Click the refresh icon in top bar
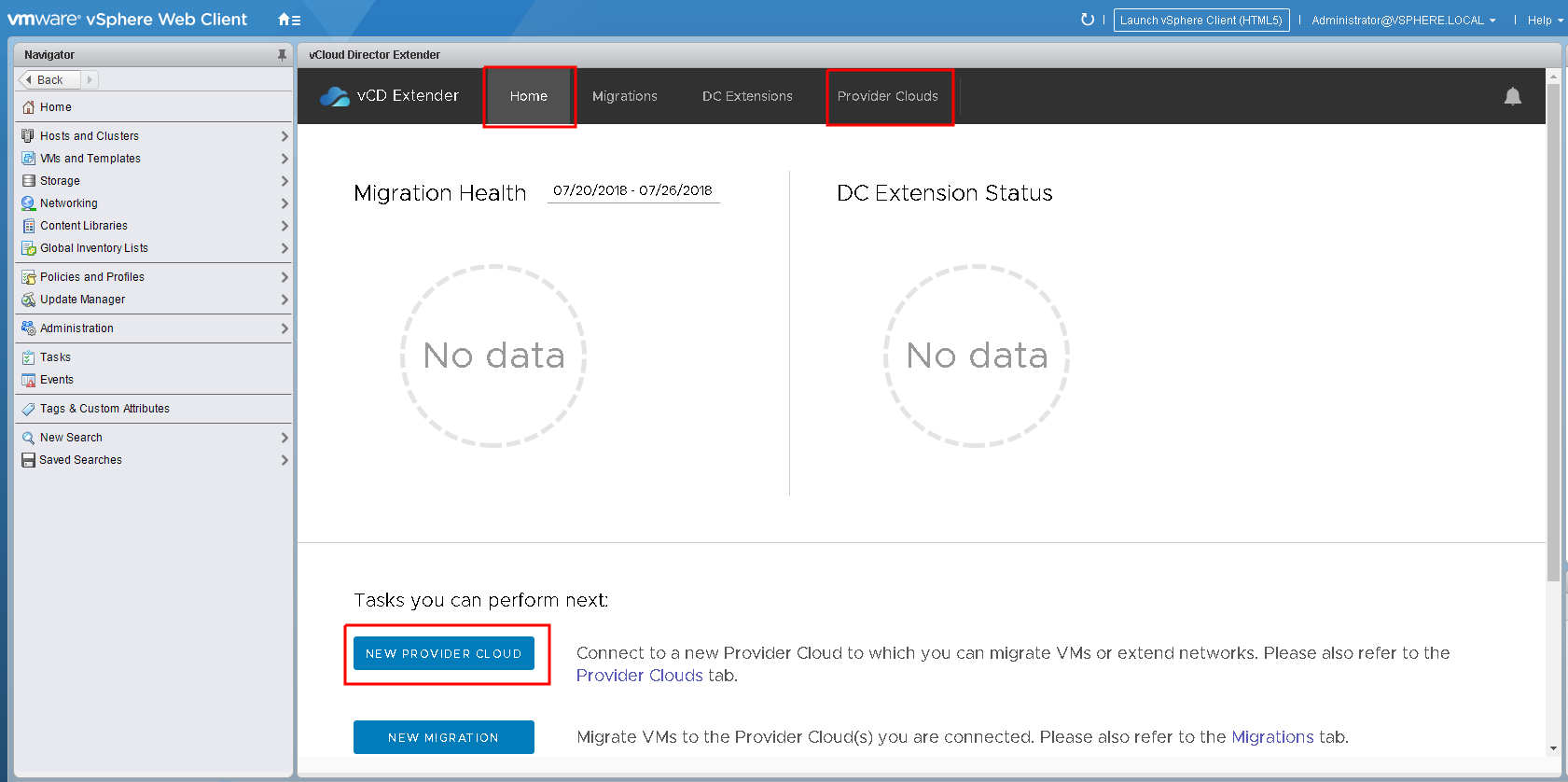 (x=1087, y=20)
